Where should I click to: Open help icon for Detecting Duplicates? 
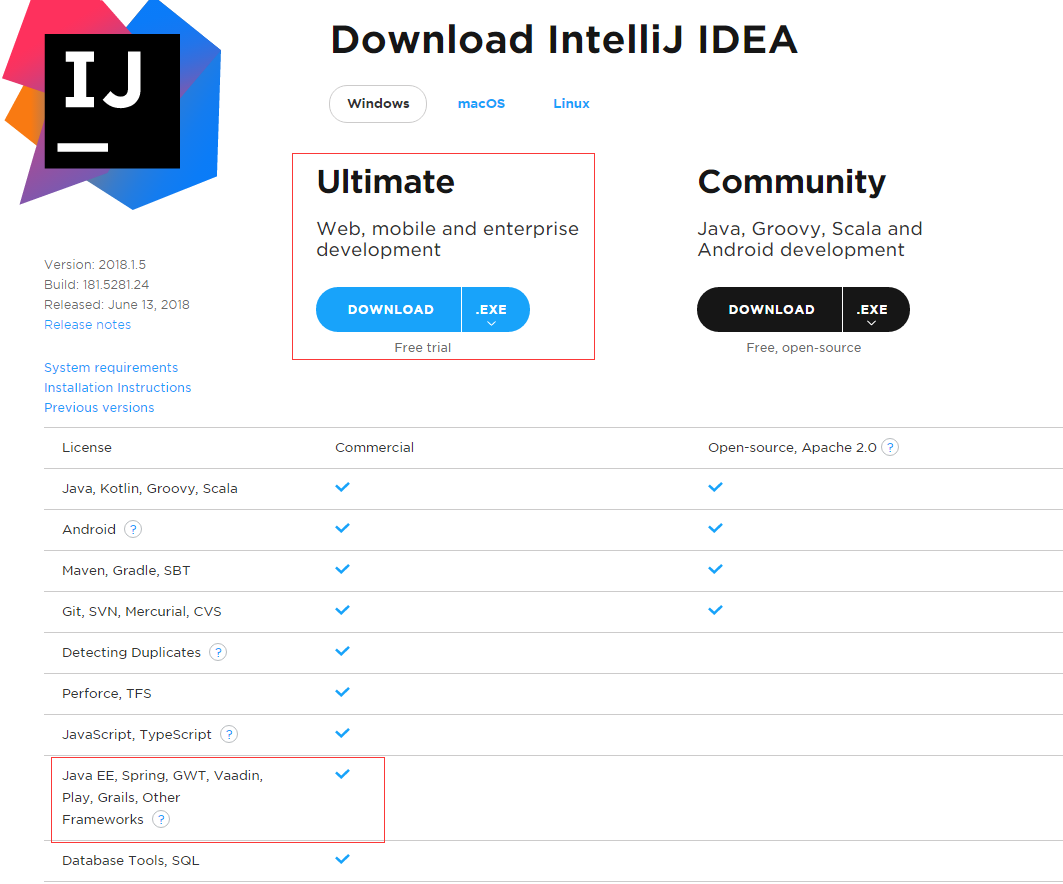click(218, 652)
